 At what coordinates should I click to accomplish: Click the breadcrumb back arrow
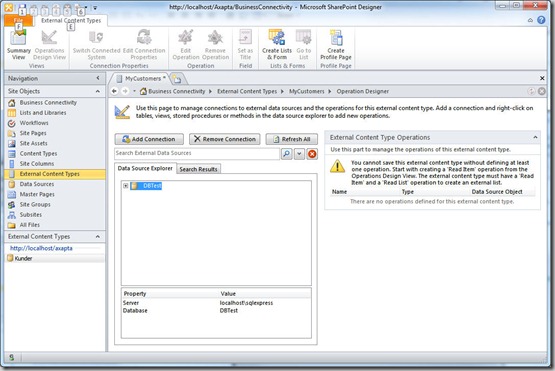click(x=114, y=91)
